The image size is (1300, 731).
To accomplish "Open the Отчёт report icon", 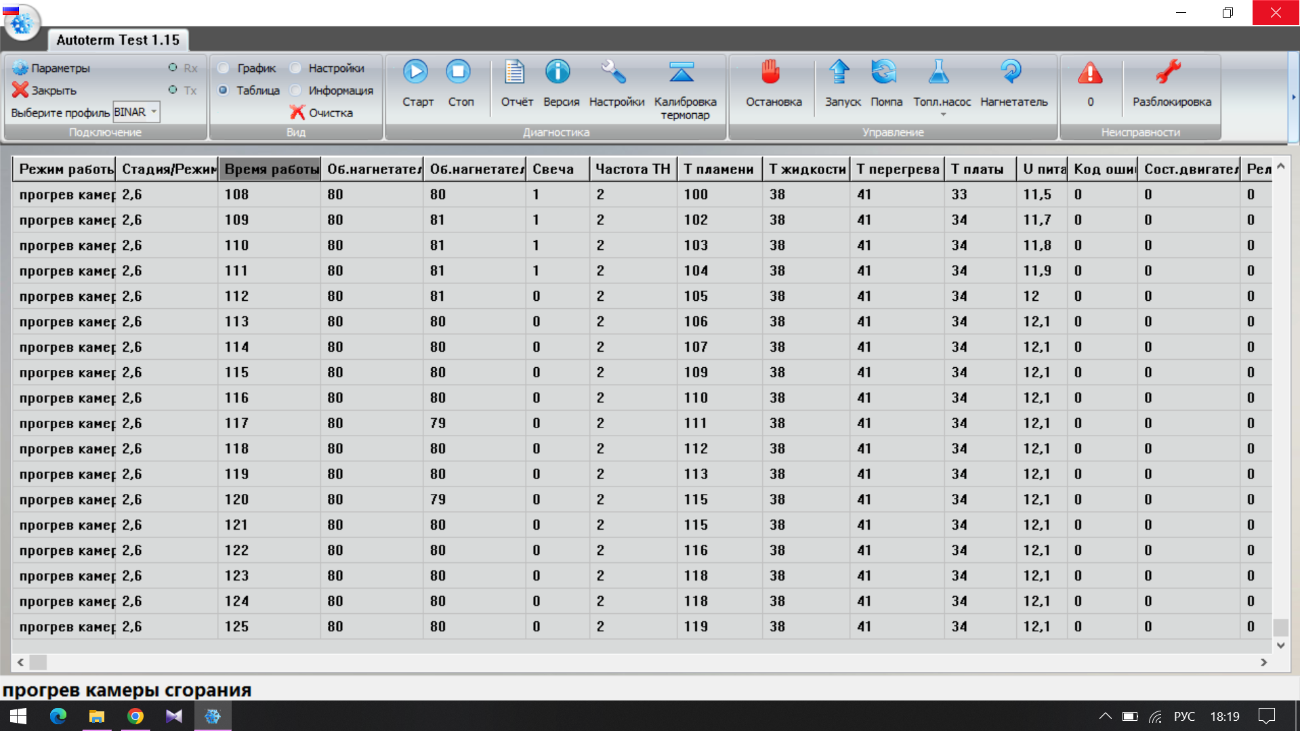I will click(515, 72).
